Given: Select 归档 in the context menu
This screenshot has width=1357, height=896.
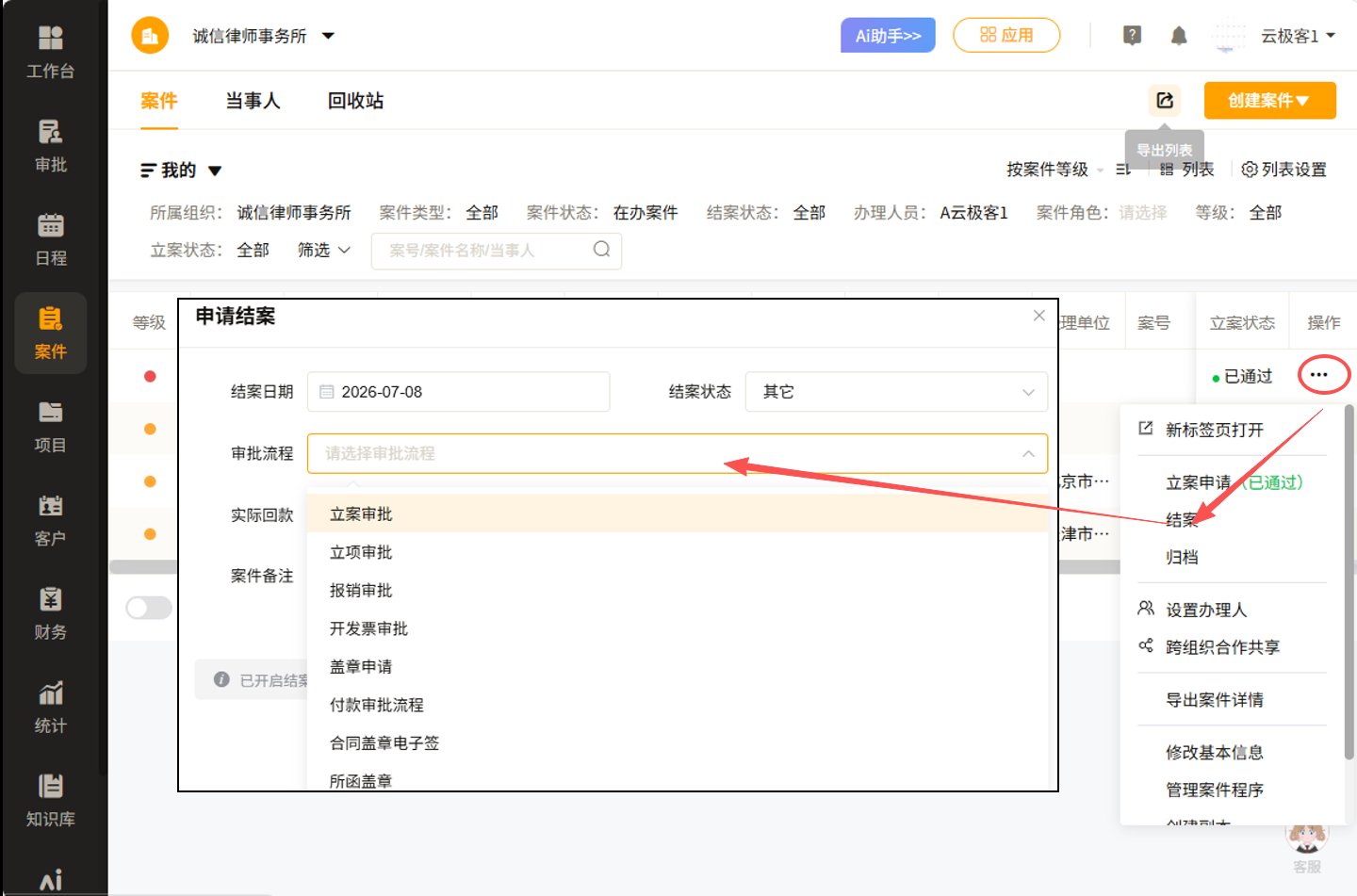Looking at the screenshot, I should (1182, 557).
